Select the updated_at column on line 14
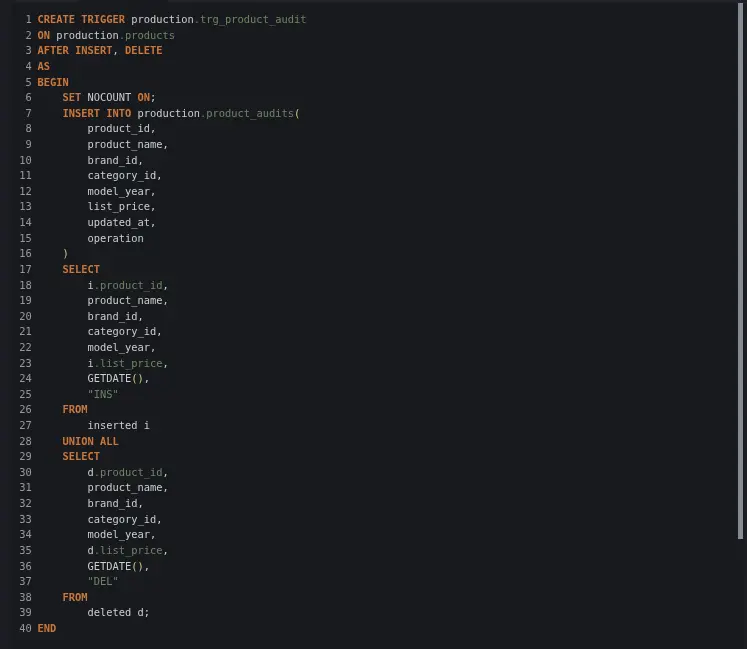The width and height of the screenshot is (747, 649). click(121, 223)
